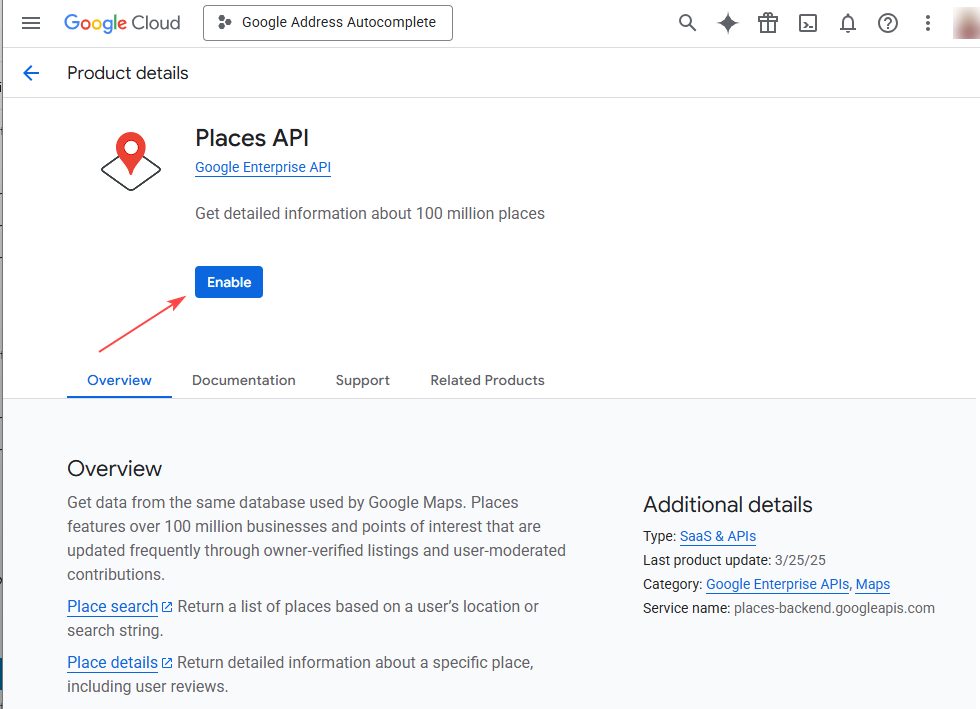Click the Google Enterprise API link
This screenshot has height=709, width=980.
[x=263, y=167]
